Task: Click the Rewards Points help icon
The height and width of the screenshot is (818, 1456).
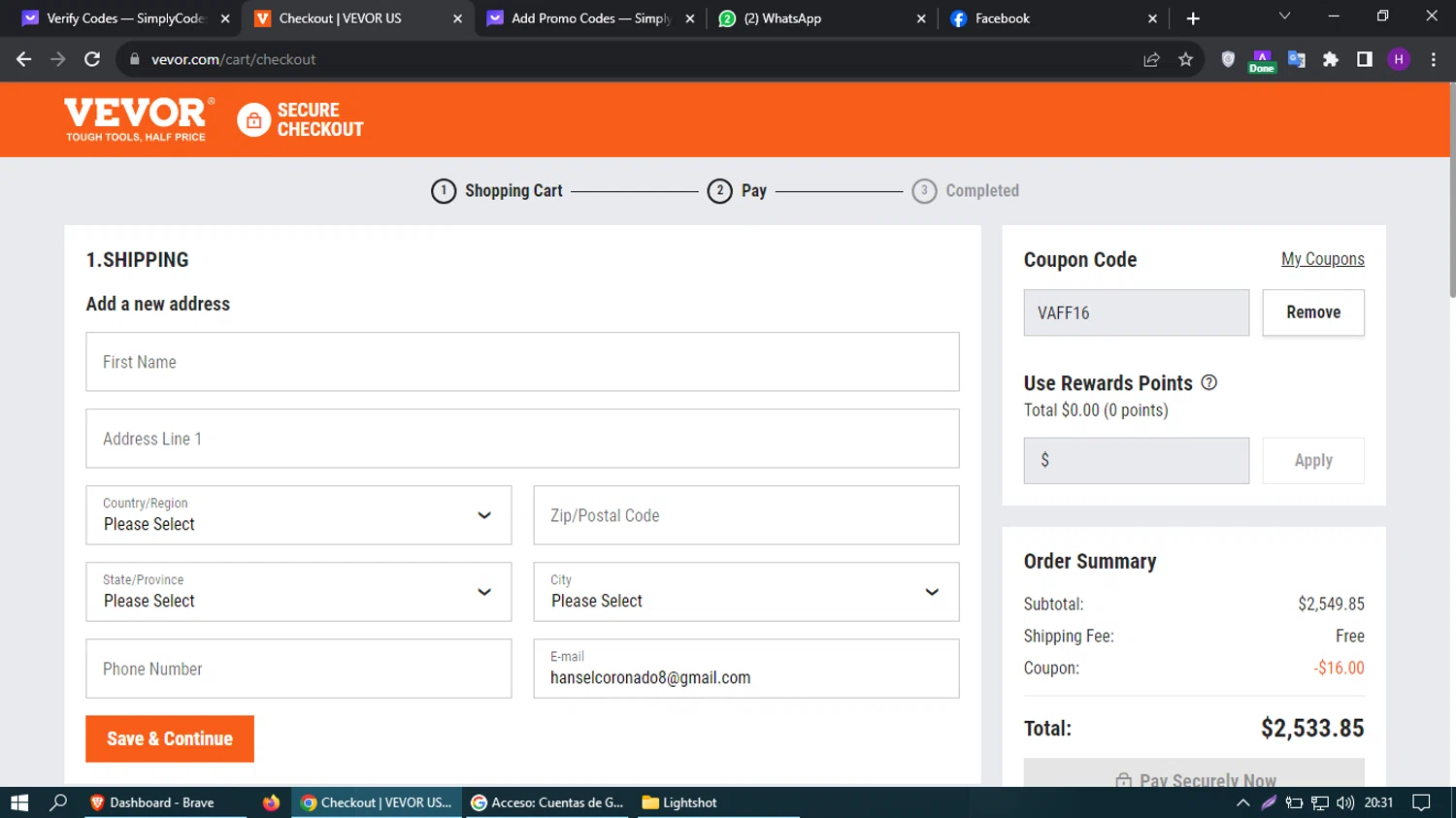Action: pyautogui.click(x=1208, y=382)
